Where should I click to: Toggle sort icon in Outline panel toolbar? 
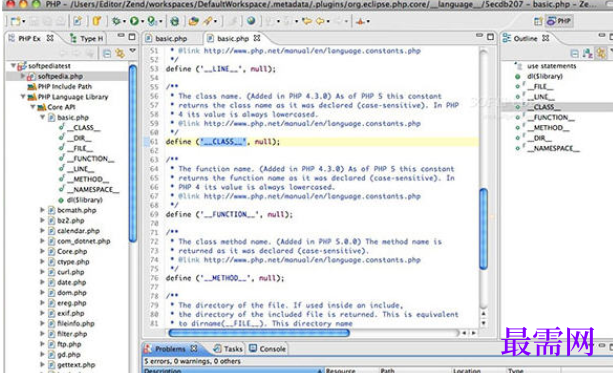[x=587, y=53]
